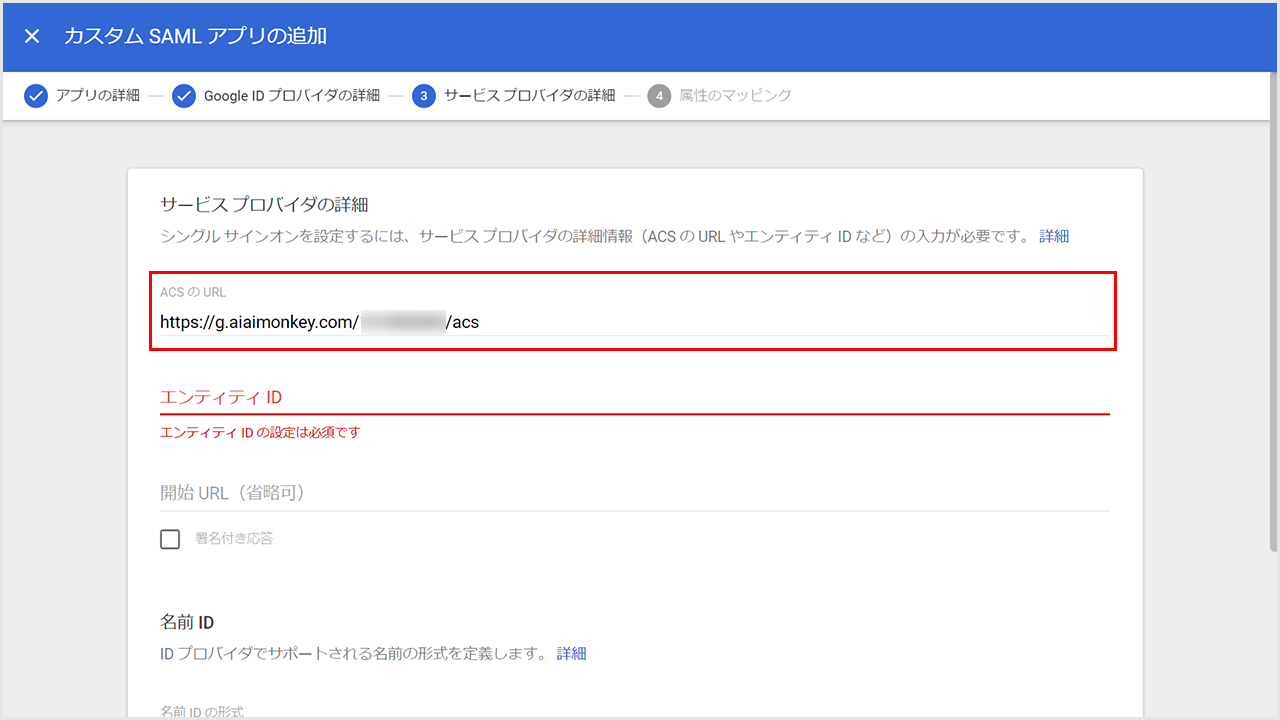Viewport: 1280px width, 720px height.
Task: Open 詳細 link in the 名前 ID section
Action: pos(571,653)
